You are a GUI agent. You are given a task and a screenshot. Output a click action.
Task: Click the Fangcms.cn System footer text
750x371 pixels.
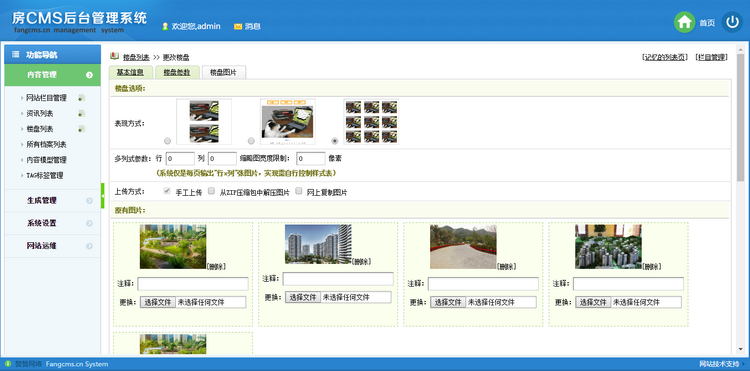pyautogui.click(x=77, y=364)
